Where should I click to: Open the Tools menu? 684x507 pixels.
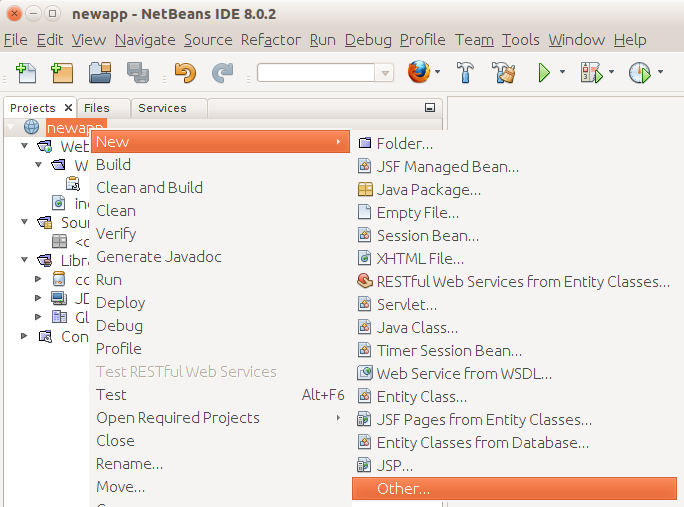(520, 40)
